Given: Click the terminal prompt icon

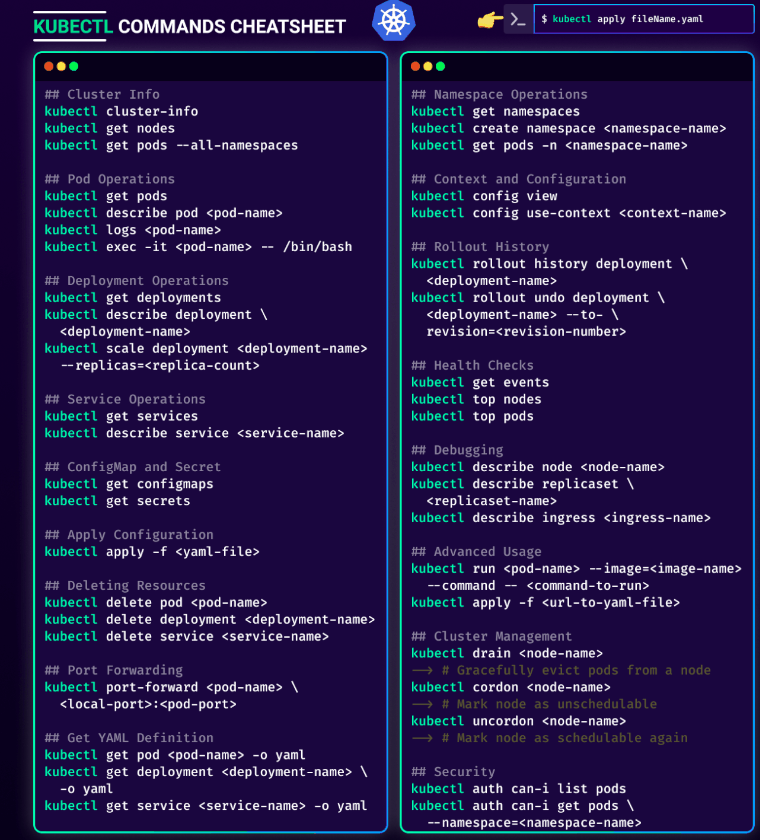Looking at the screenshot, I should click(518, 19).
